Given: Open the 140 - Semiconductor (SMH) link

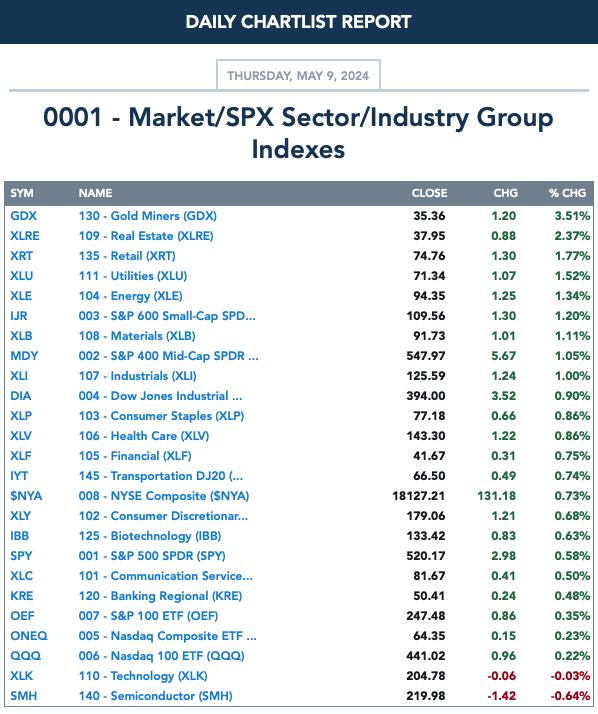Looking at the screenshot, I should click(155, 696).
